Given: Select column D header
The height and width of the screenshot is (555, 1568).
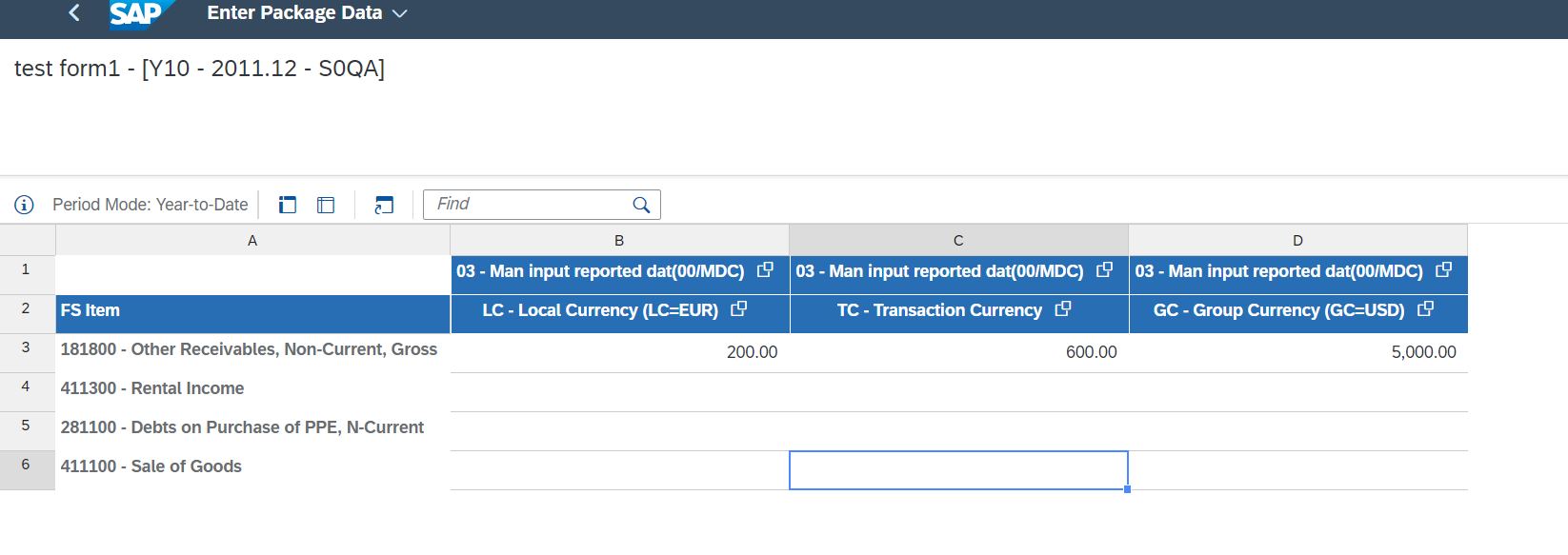Looking at the screenshot, I should (x=1297, y=241).
